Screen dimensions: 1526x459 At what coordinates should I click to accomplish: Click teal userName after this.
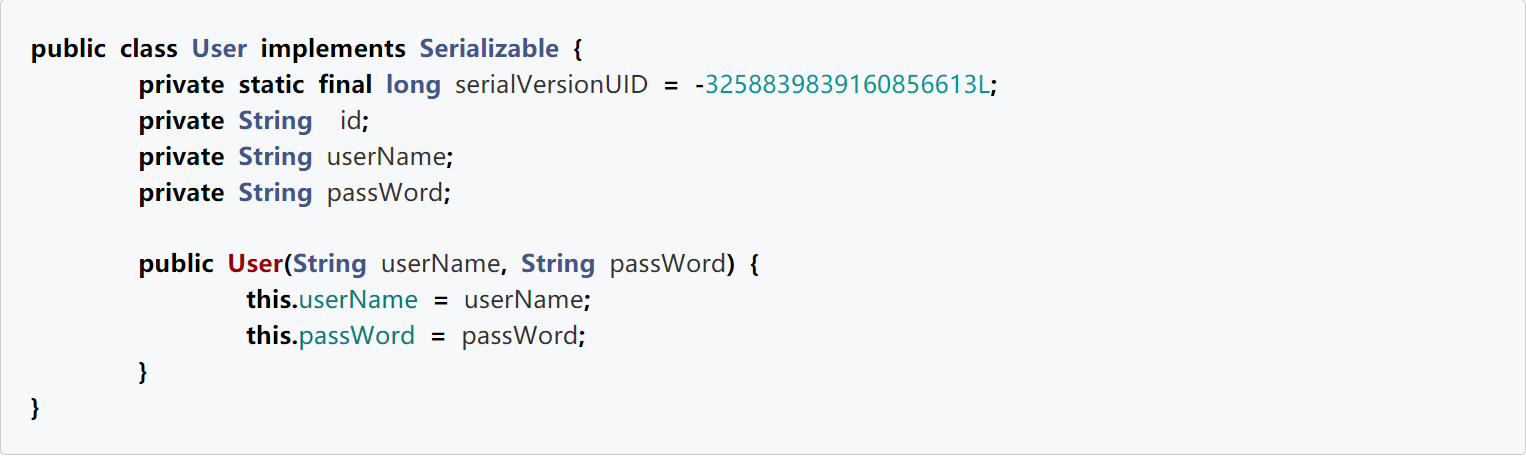point(358,300)
